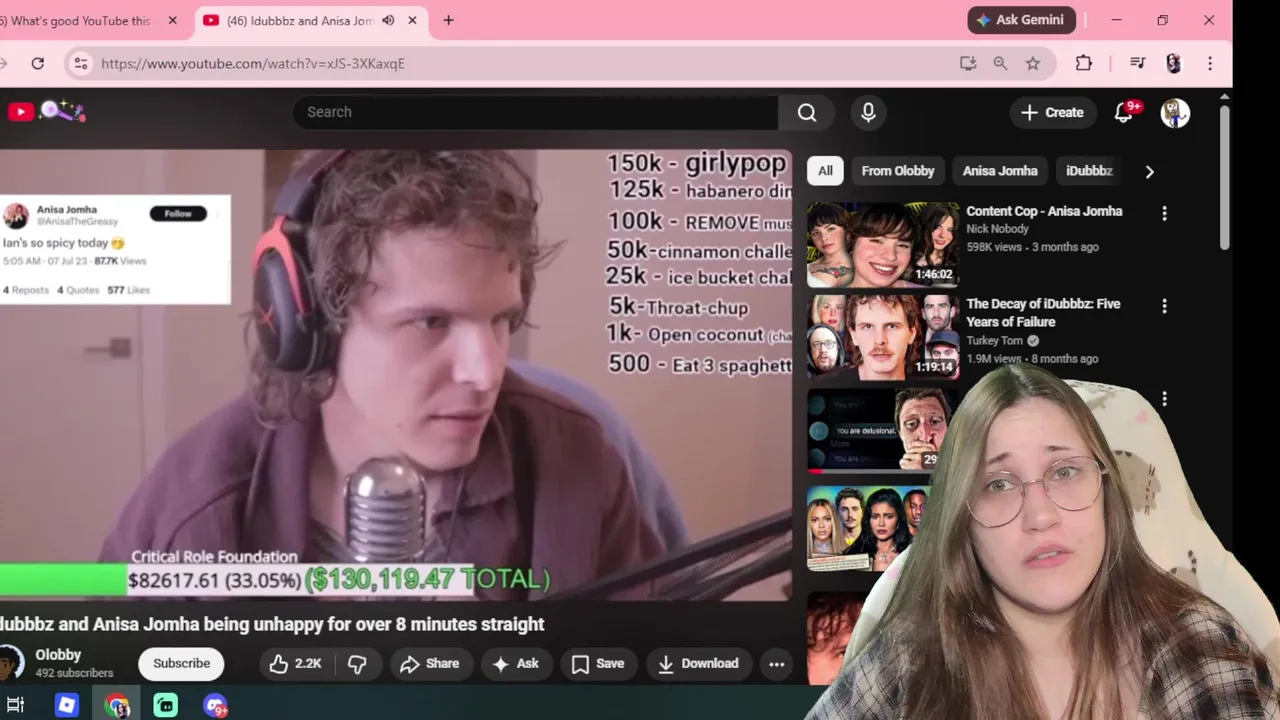Open the blue app icon in taskbar

(x=67, y=705)
